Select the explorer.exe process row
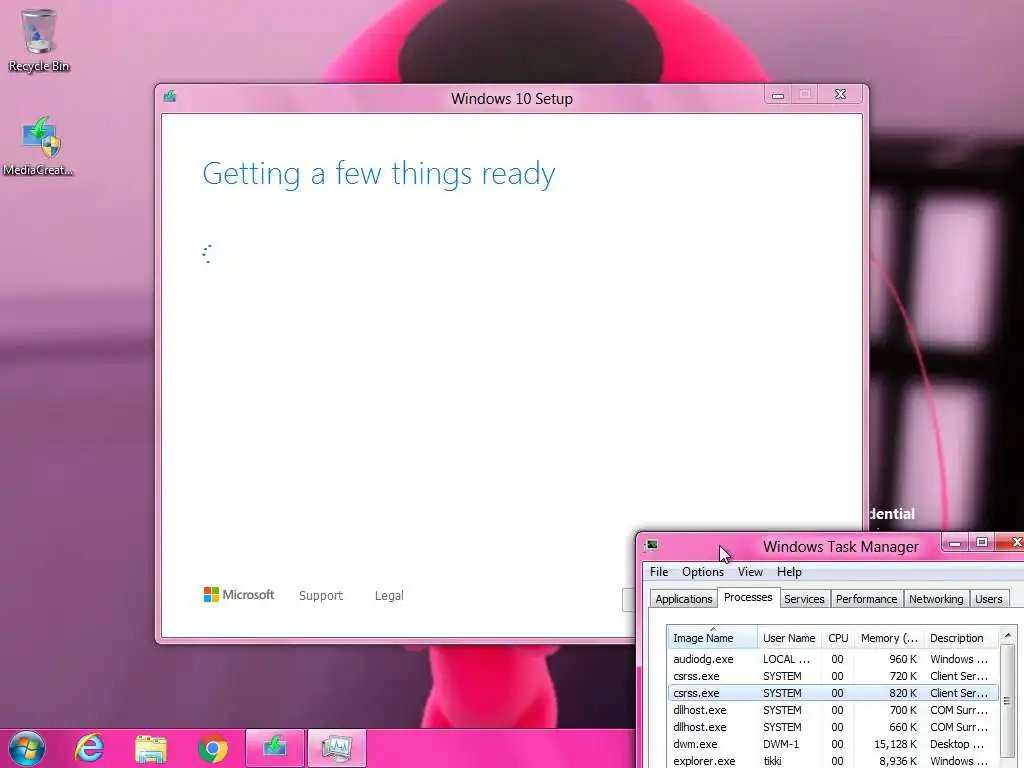Viewport: 1024px width, 768px height. pyautogui.click(x=833, y=761)
